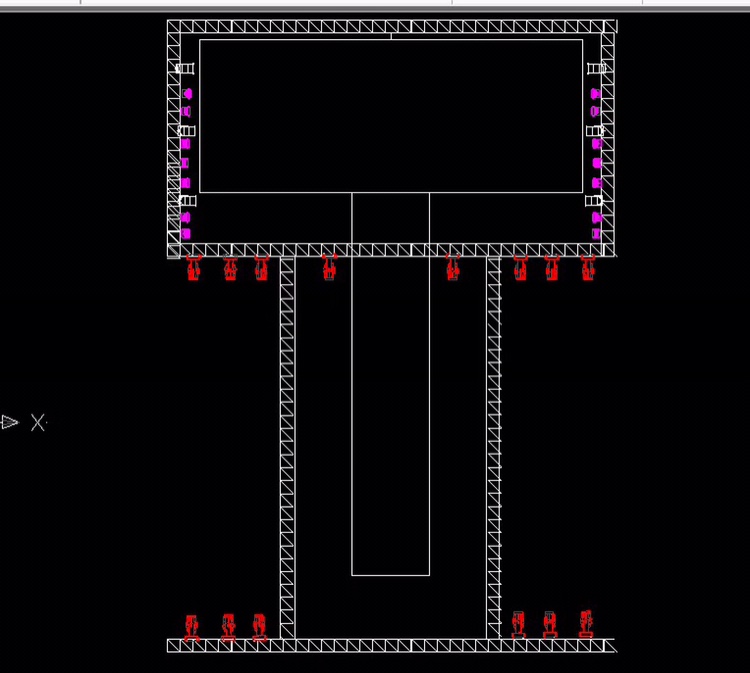750x673 pixels.
Task: Pick the topmost white bracket on the left side
Action: click(x=185, y=68)
